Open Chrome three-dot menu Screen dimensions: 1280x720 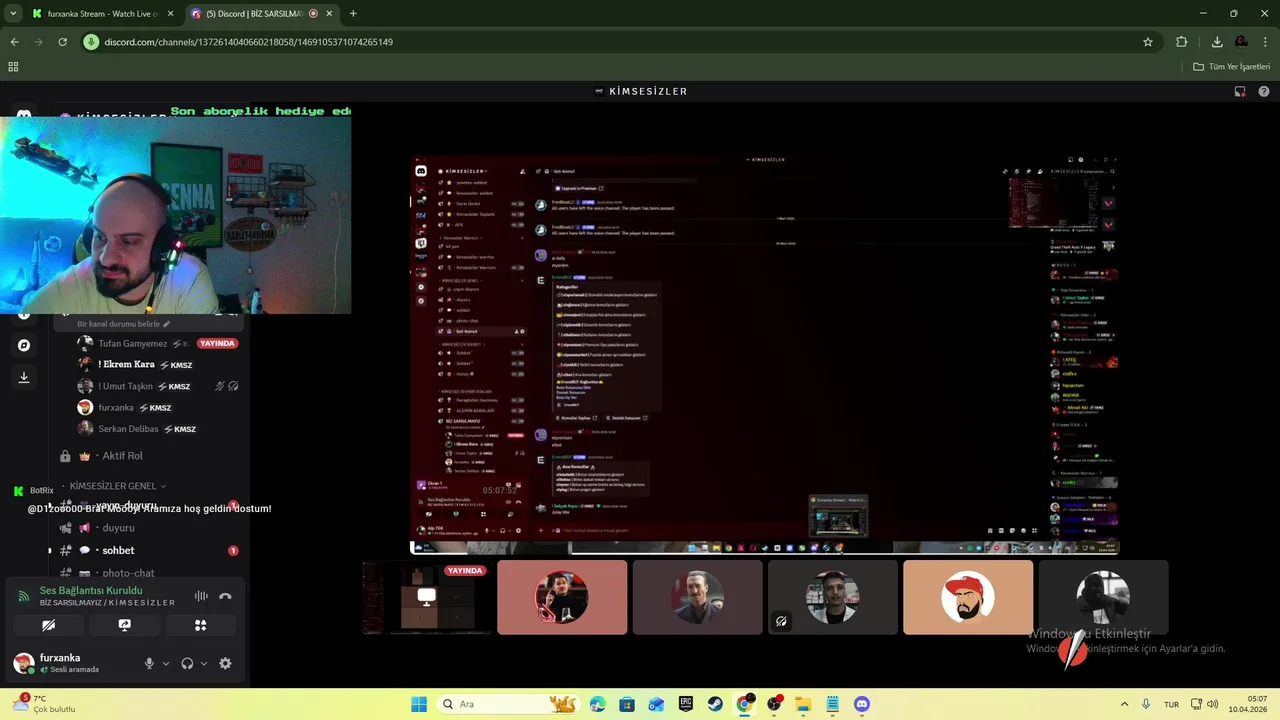(1265, 42)
